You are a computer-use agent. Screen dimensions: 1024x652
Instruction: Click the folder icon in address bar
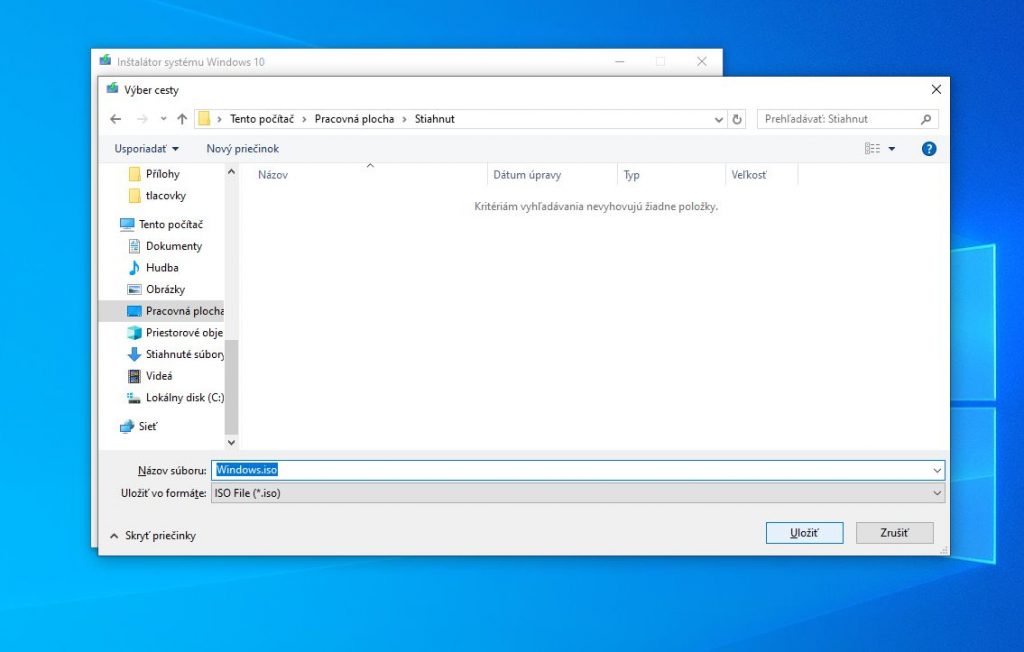click(x=204, y=119)
